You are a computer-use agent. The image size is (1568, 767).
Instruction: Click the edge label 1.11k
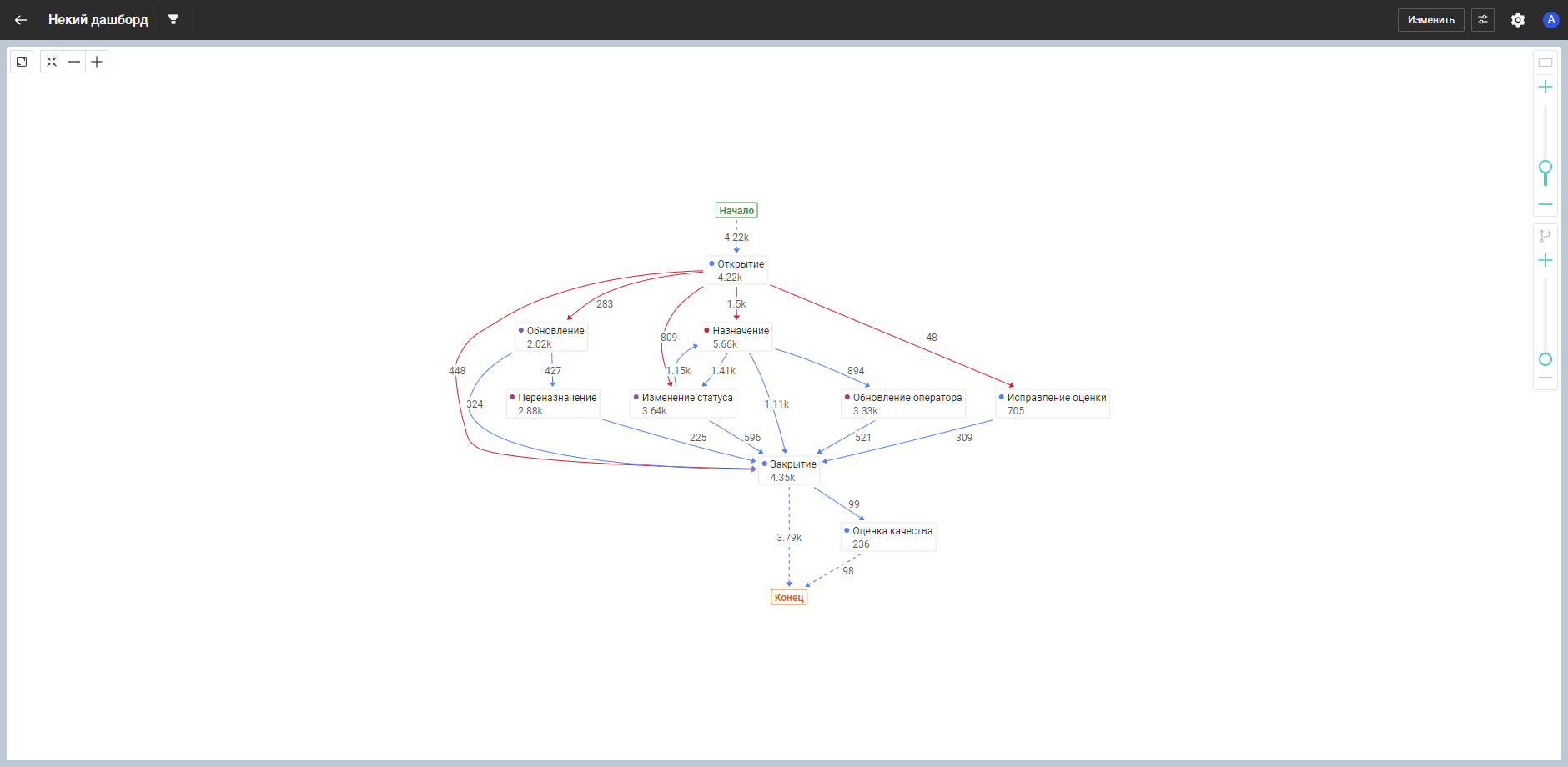tap(776, 404)
